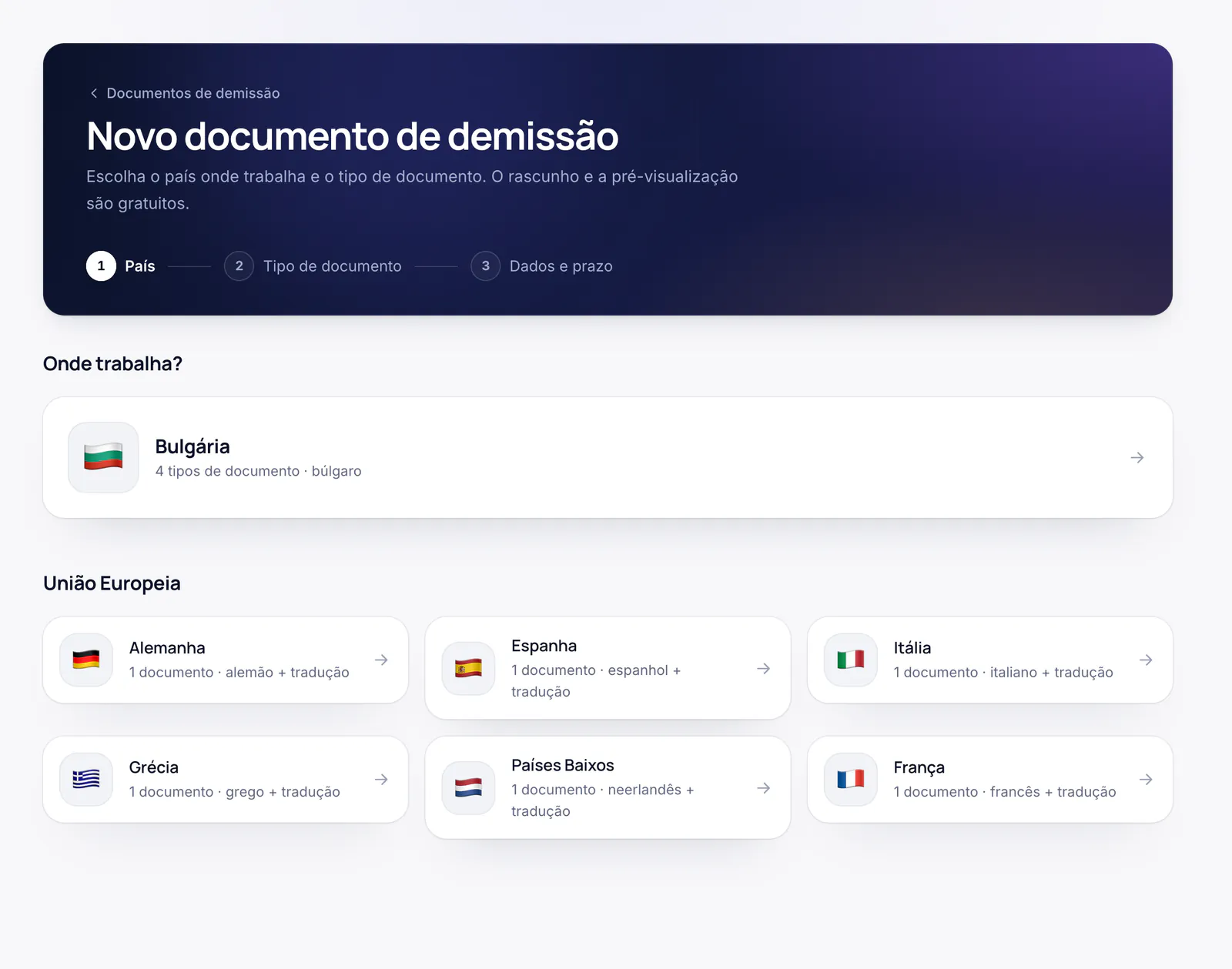Click '1 documento · italiano + tradução' text
The height and width of the screenshot is (969, 1232).
1003,672
